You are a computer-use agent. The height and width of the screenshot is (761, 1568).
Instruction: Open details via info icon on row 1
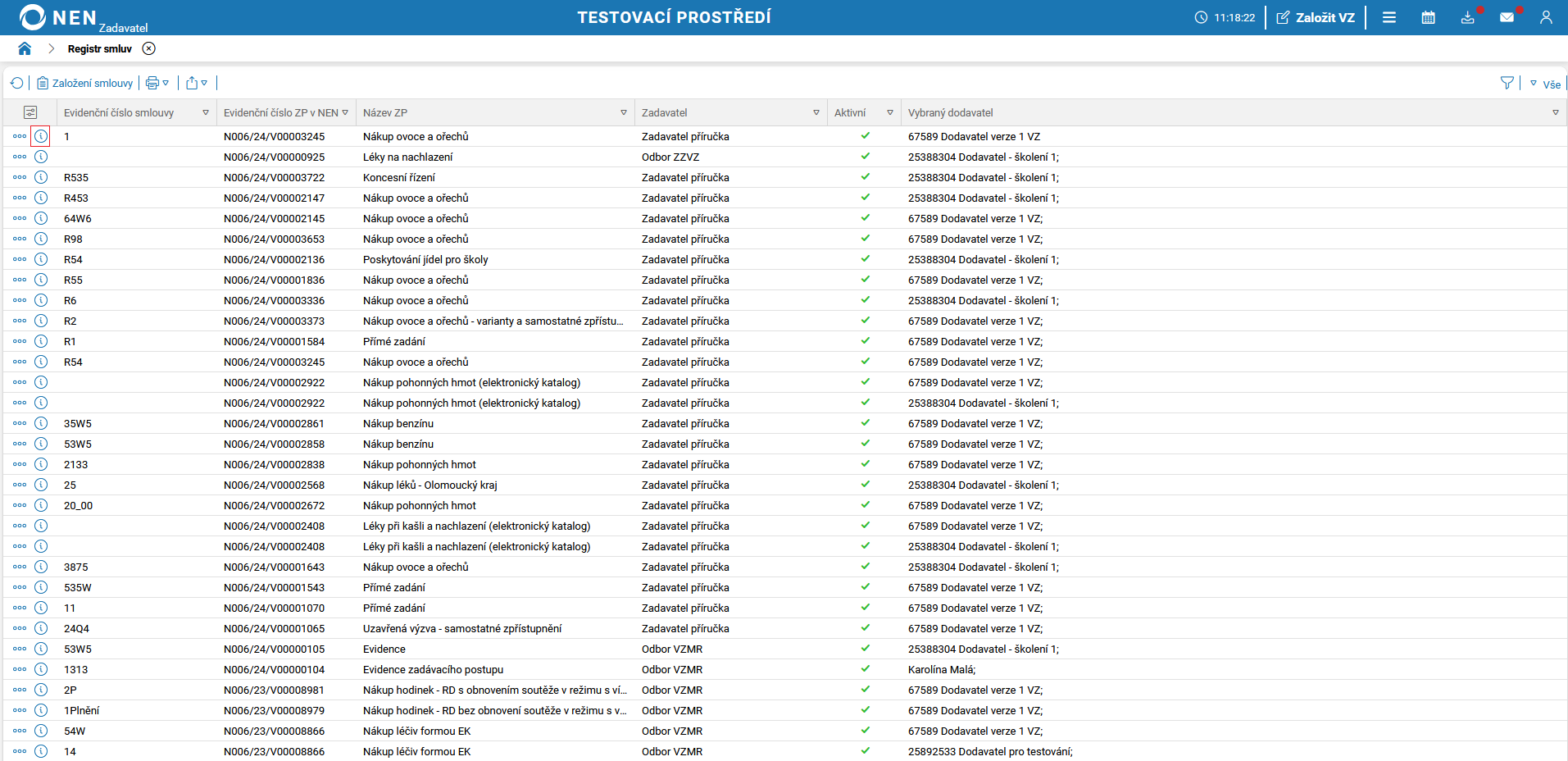coord(41,136)
